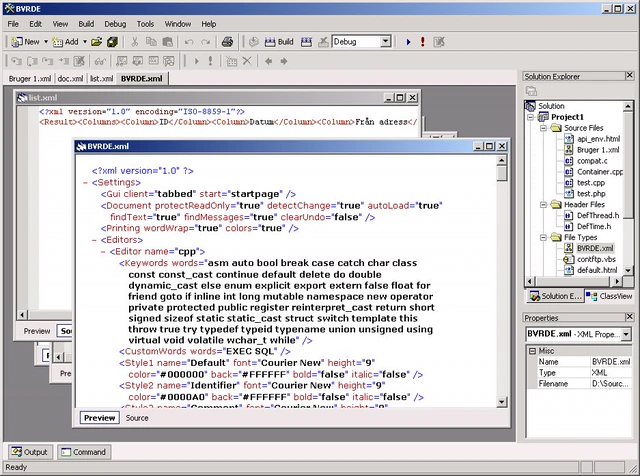
Task: Show the Command panel
Action: 84,452
